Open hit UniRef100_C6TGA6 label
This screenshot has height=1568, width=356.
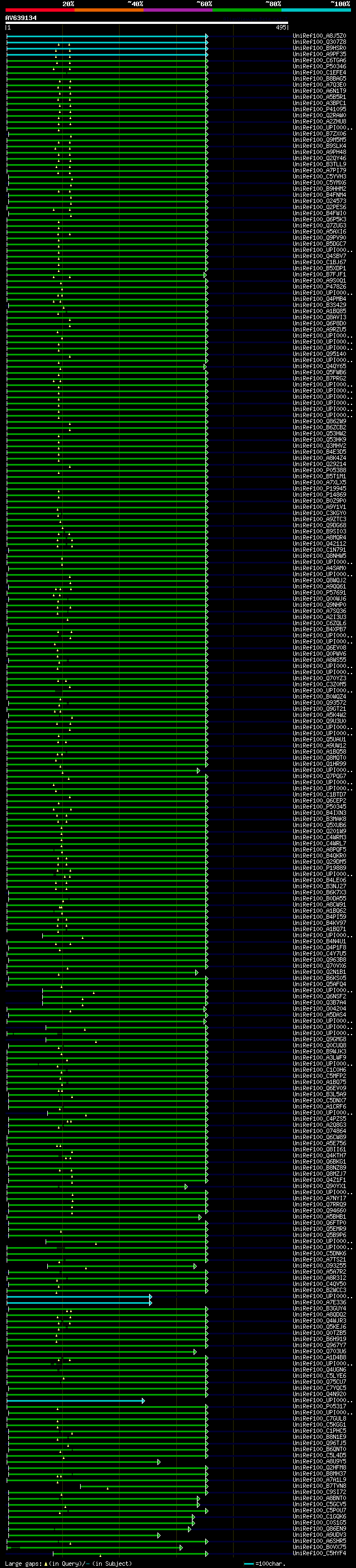tap(319, 60)
